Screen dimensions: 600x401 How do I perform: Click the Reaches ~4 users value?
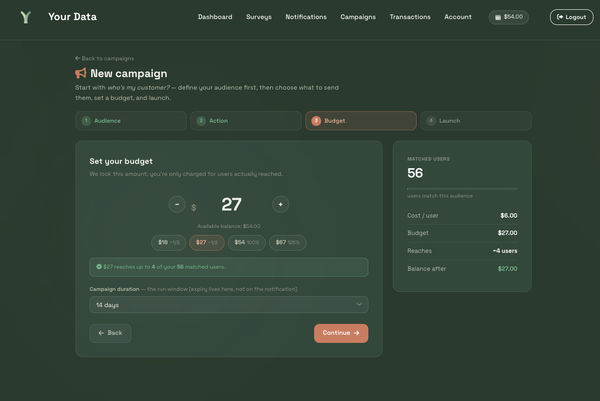click(505, 251)
